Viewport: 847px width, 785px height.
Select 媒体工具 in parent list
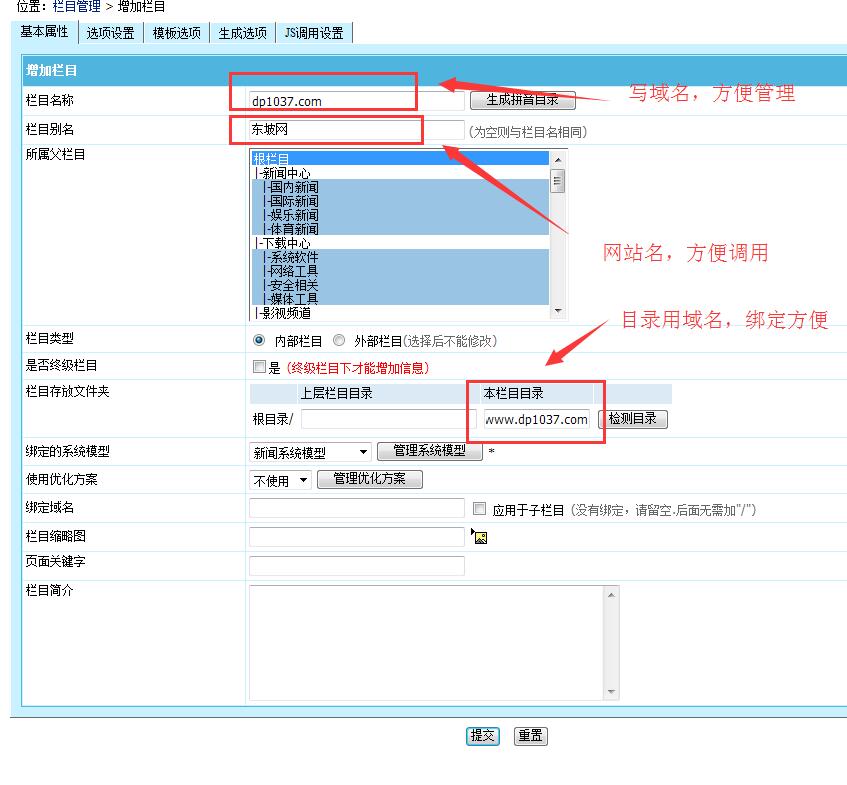pyautogui.click(x=400, y=298)
